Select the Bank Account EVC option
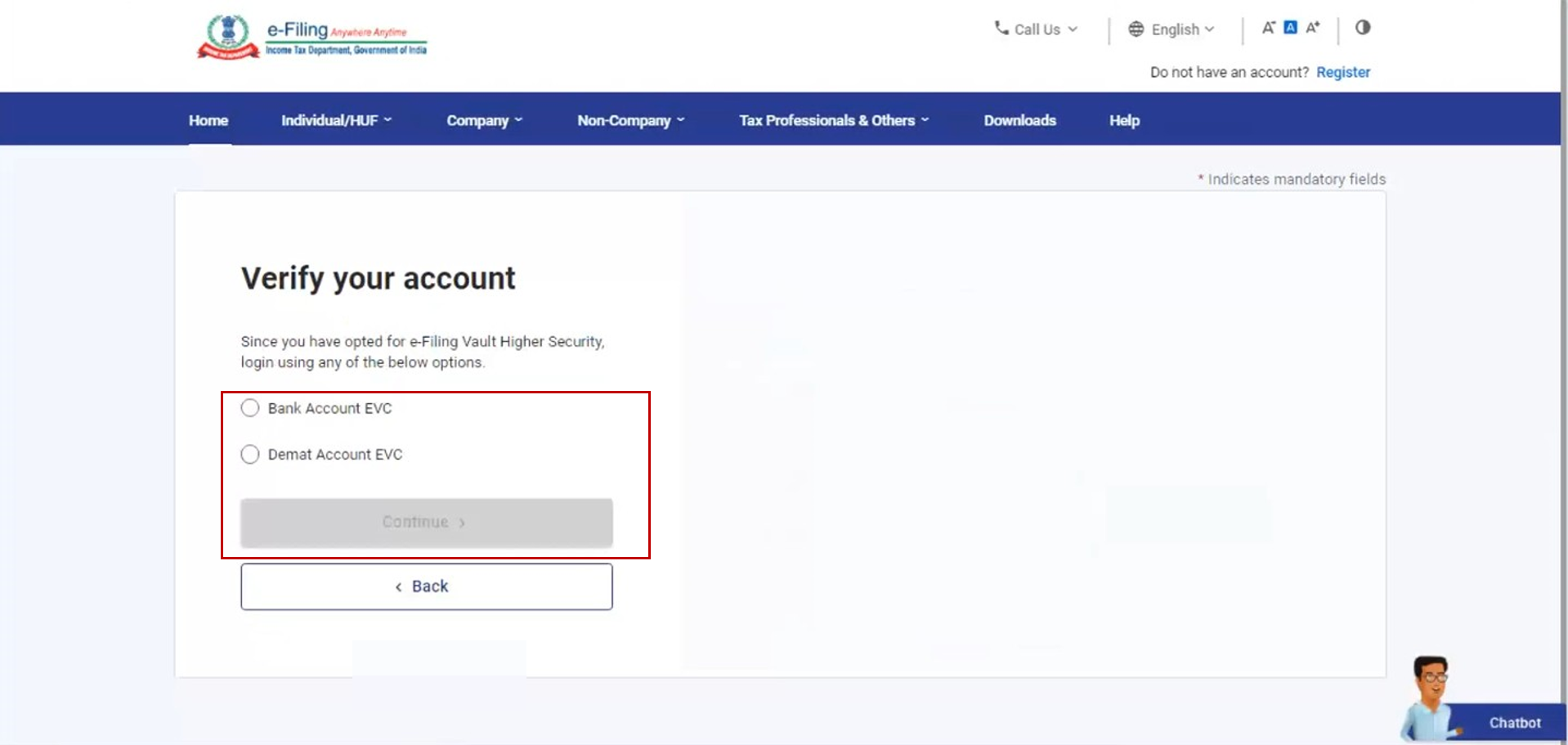Screen dimensions: 1568x745 pyautogui.click(x=330, y=408)
